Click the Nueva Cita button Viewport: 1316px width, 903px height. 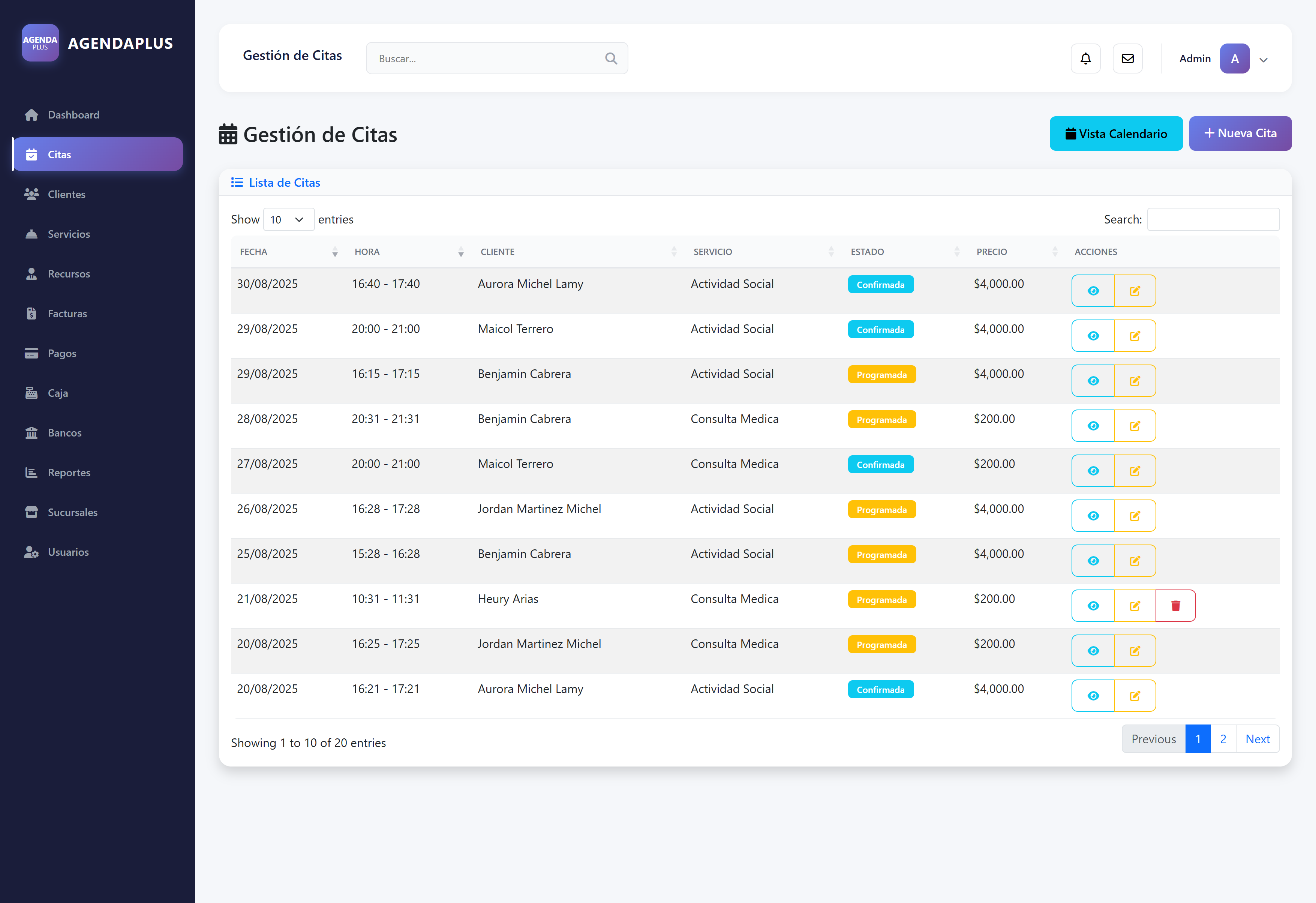tap(1240, 134)
